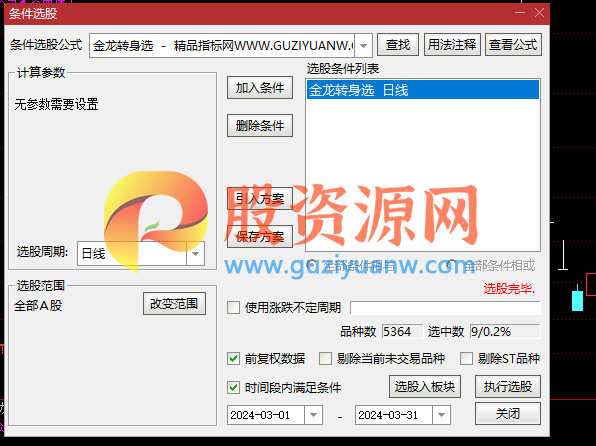
Task: Toggle 时间段内满足条件 checkbox
Action: [233, 387]
